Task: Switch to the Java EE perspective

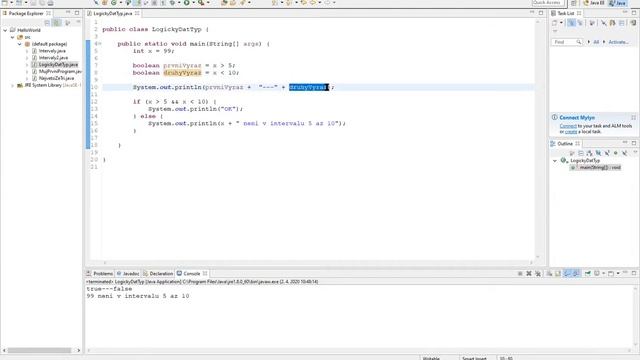Action: 593,3
